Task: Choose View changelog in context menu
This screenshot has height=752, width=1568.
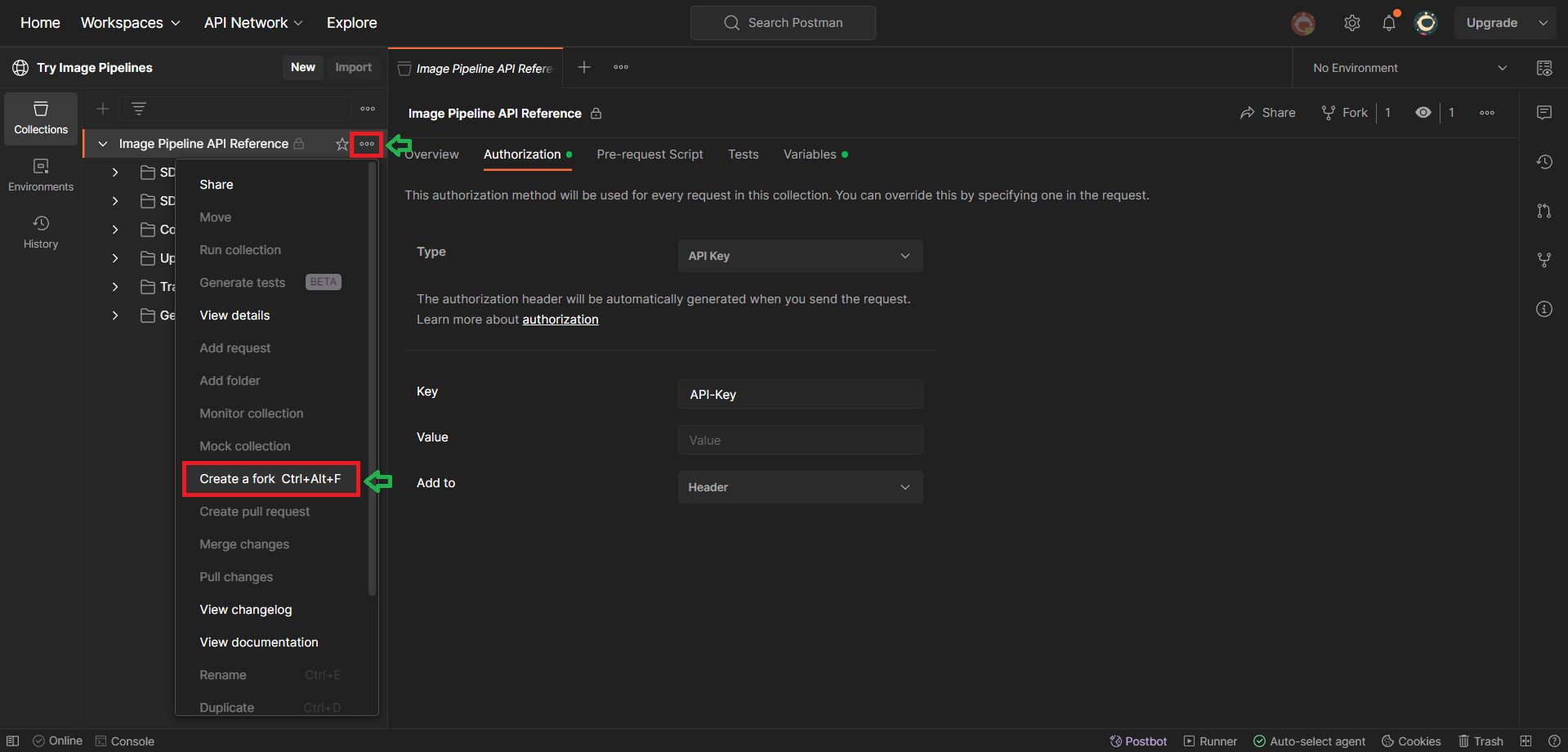Action: [x=245, y=610]
